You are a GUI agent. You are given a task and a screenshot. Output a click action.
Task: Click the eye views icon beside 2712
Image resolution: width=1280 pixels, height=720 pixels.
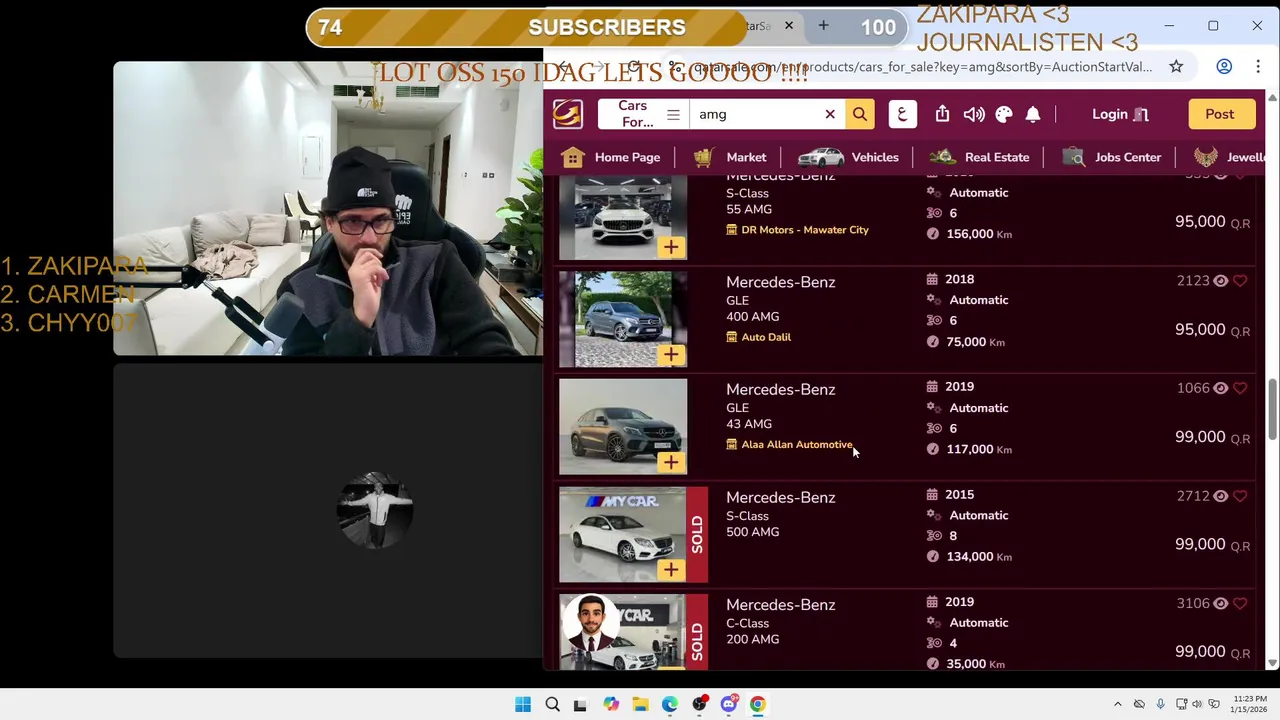1220,496
